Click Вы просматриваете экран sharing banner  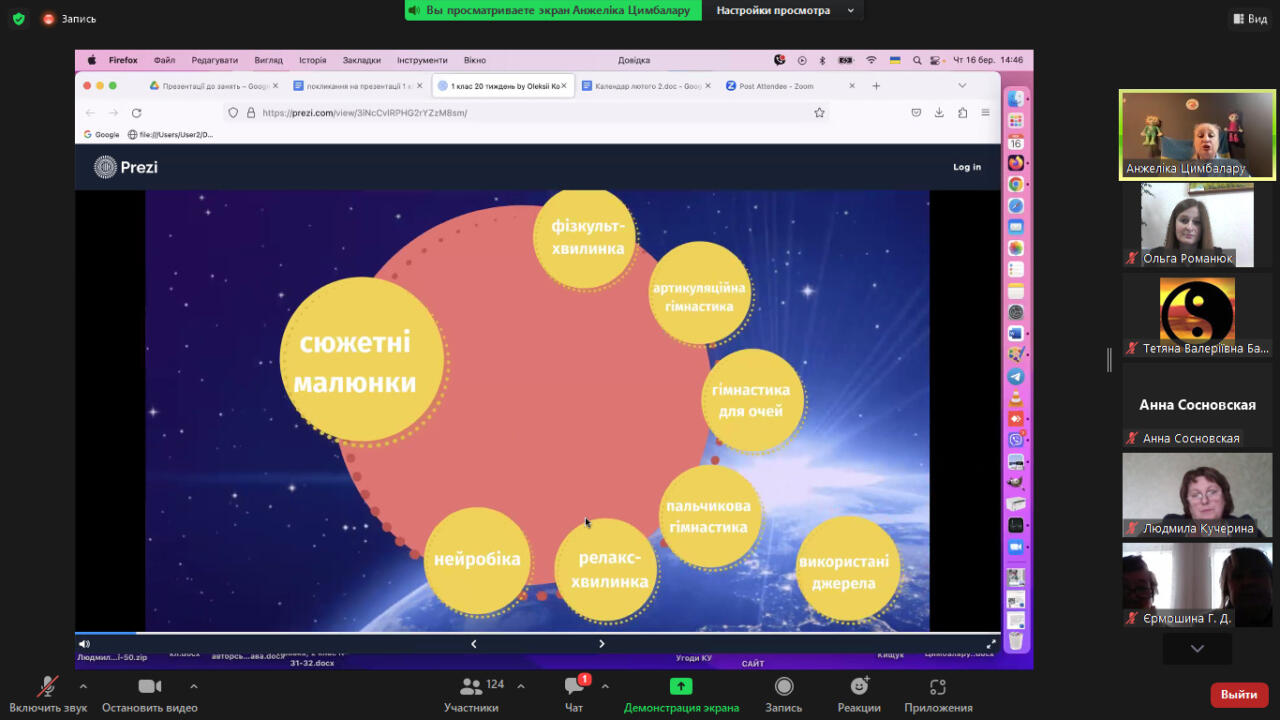click(x=553, y=10)
